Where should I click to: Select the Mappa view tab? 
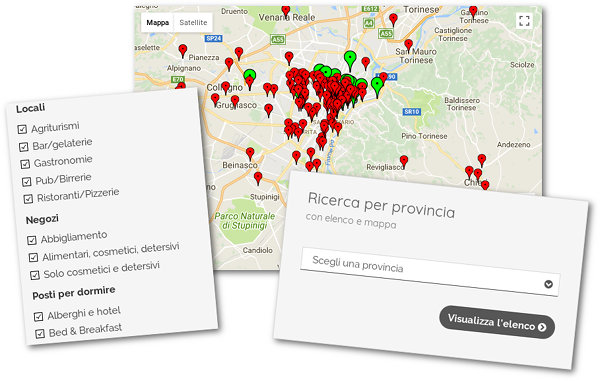[158, 23]
